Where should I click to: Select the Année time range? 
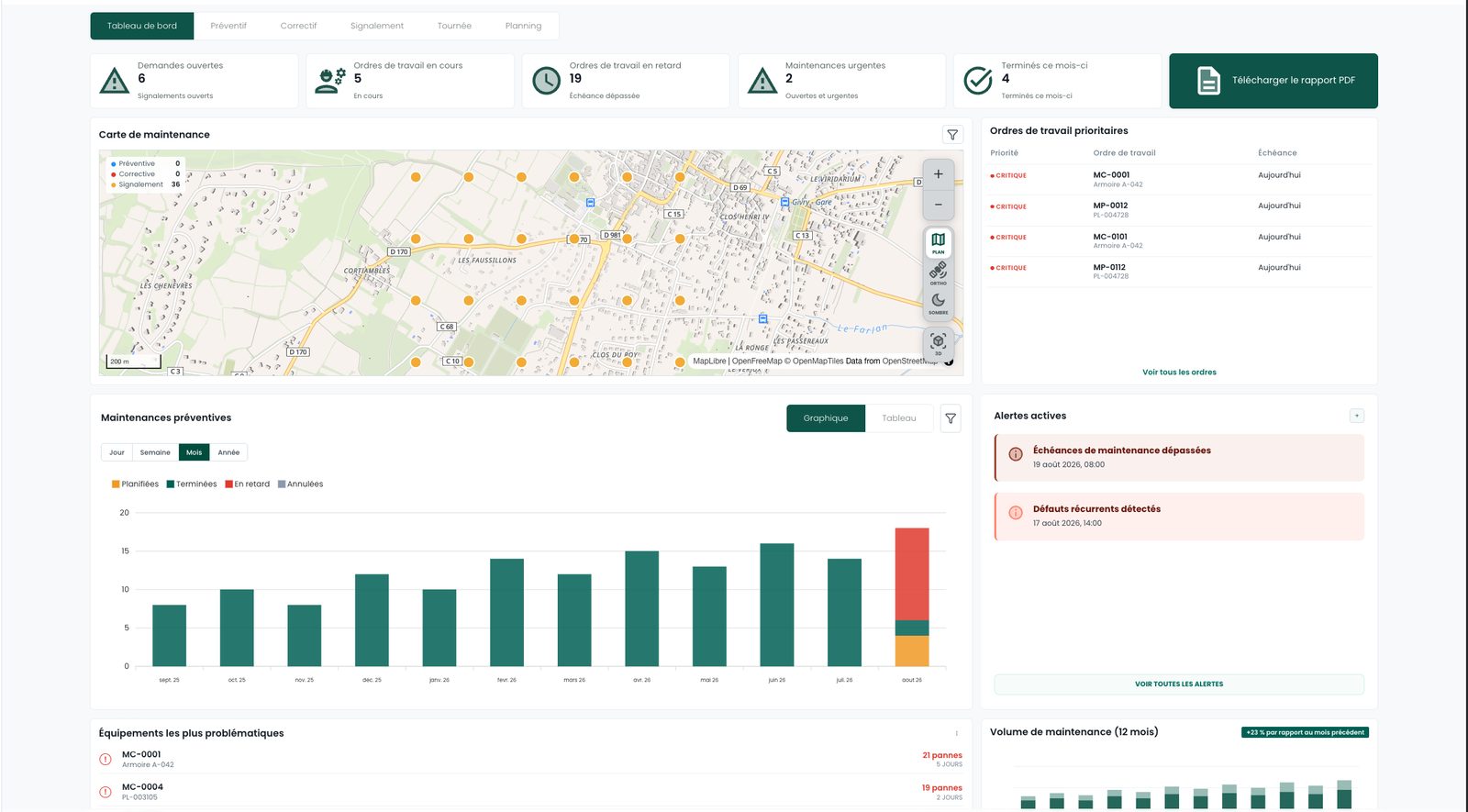coord(228,452)
